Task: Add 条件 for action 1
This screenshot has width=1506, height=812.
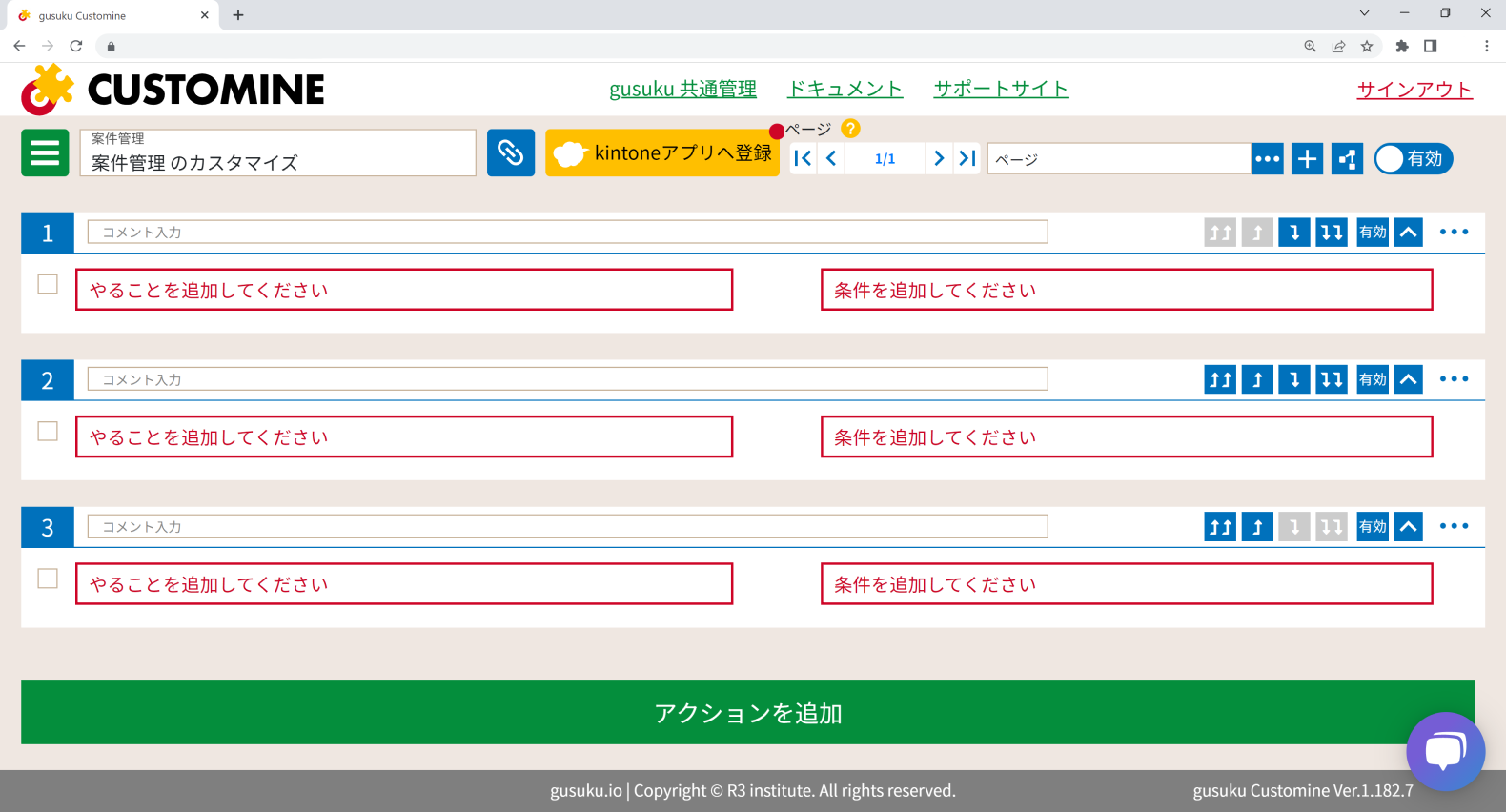Action: (1127, 290)
